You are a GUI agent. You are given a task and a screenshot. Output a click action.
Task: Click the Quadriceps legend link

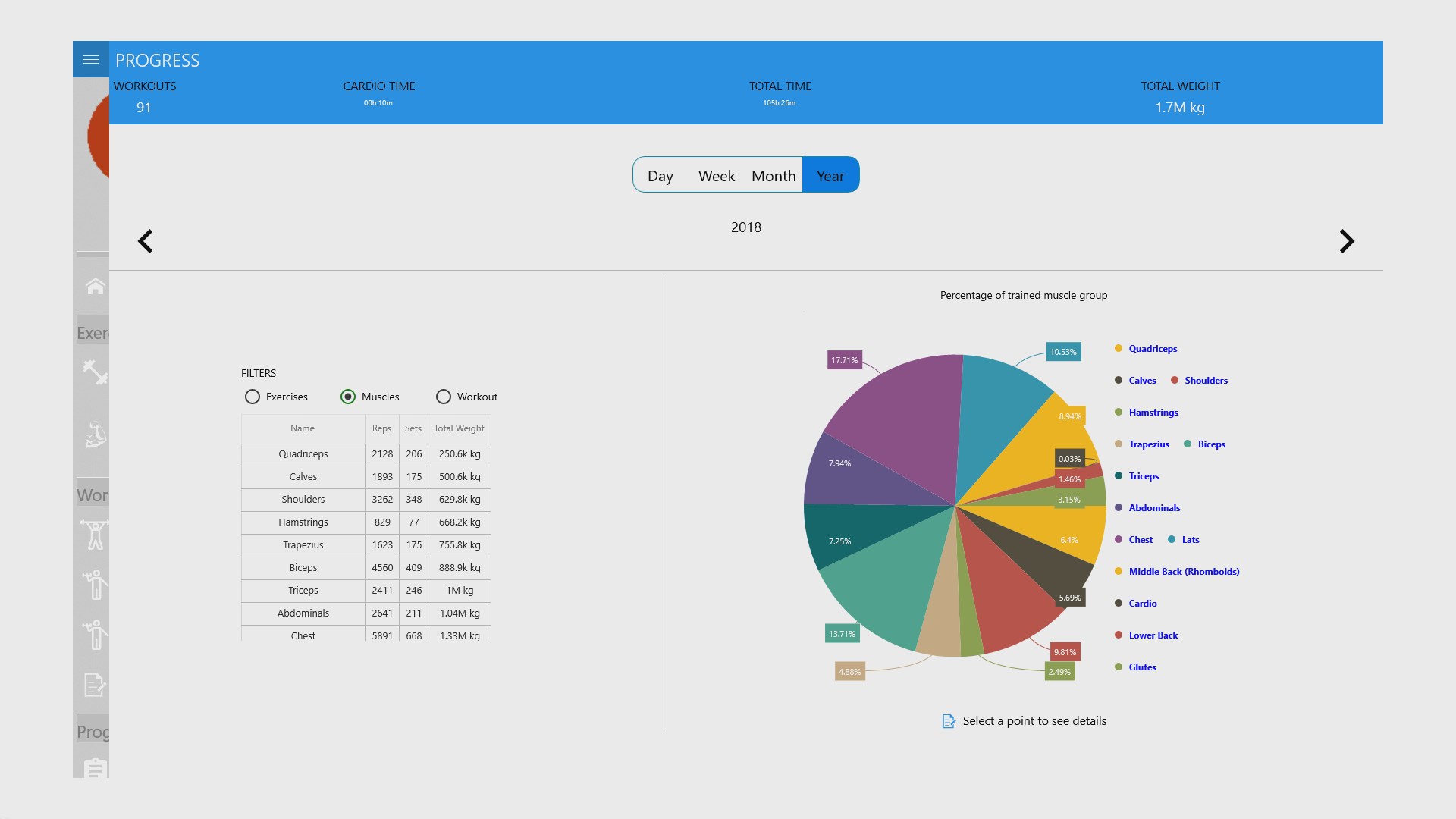point(1152,349)
